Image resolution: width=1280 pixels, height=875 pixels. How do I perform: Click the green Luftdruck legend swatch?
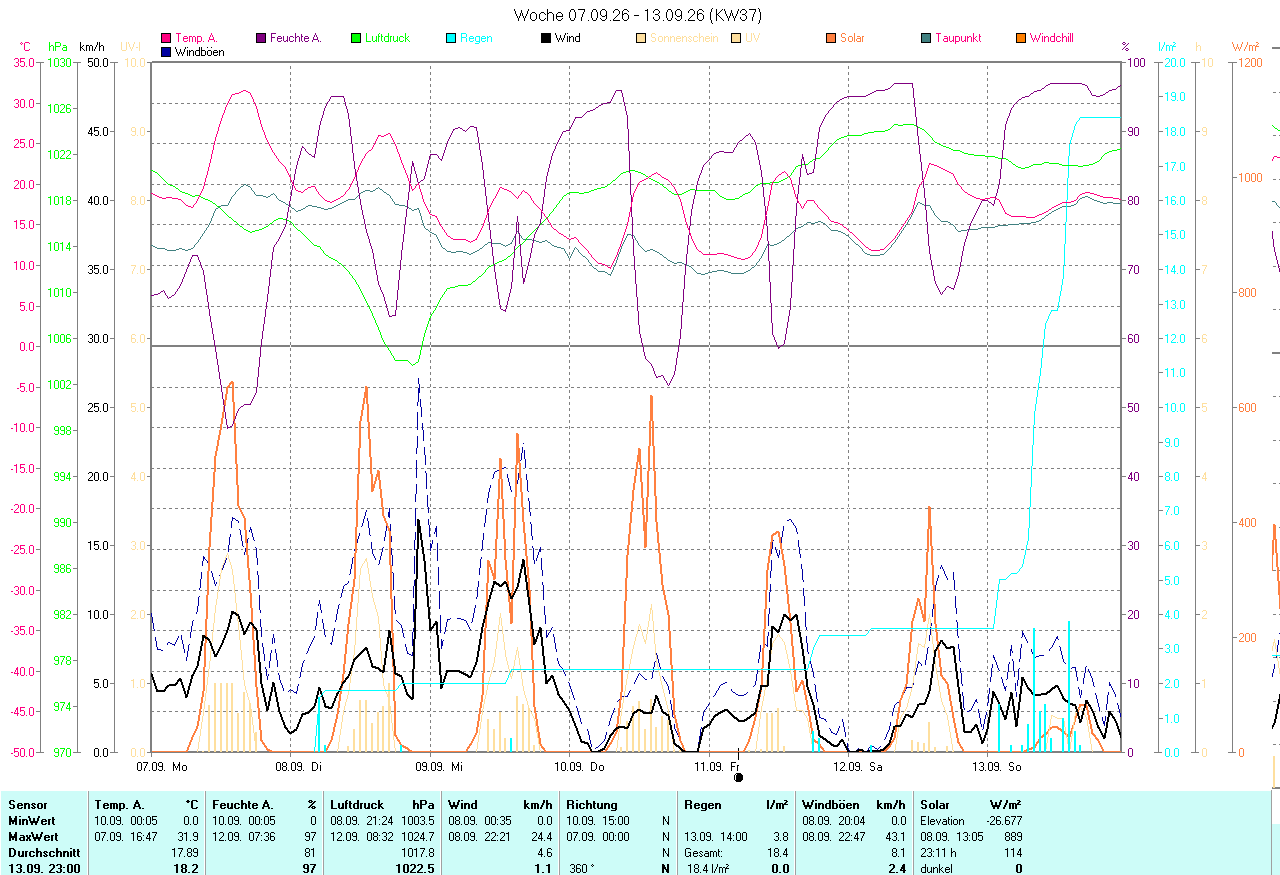[x=356, y=38]
